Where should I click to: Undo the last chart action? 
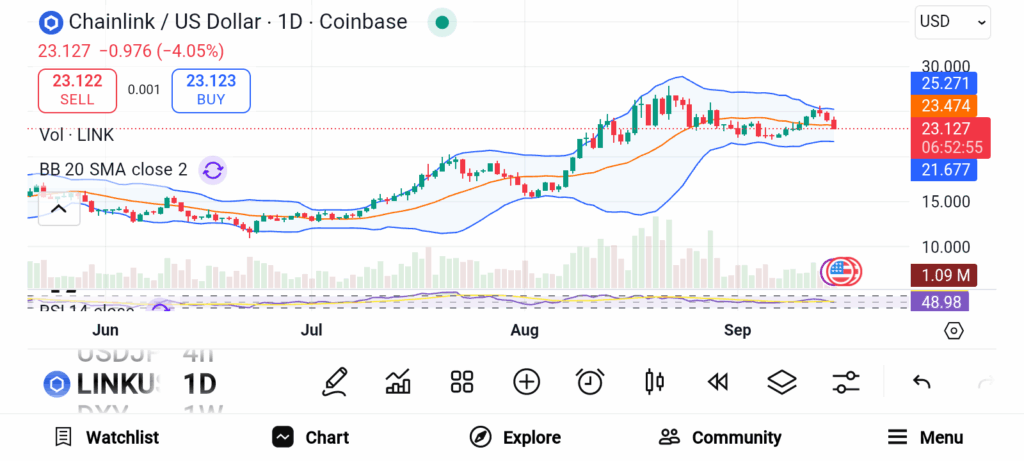coord(922,381)
